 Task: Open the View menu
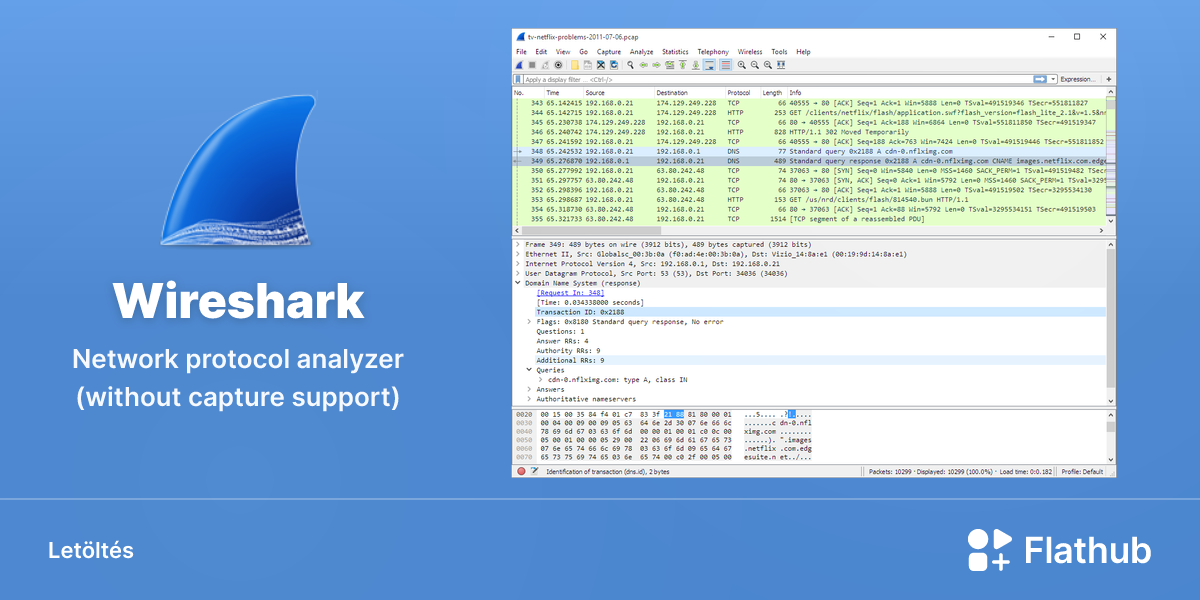pos(563,52)
